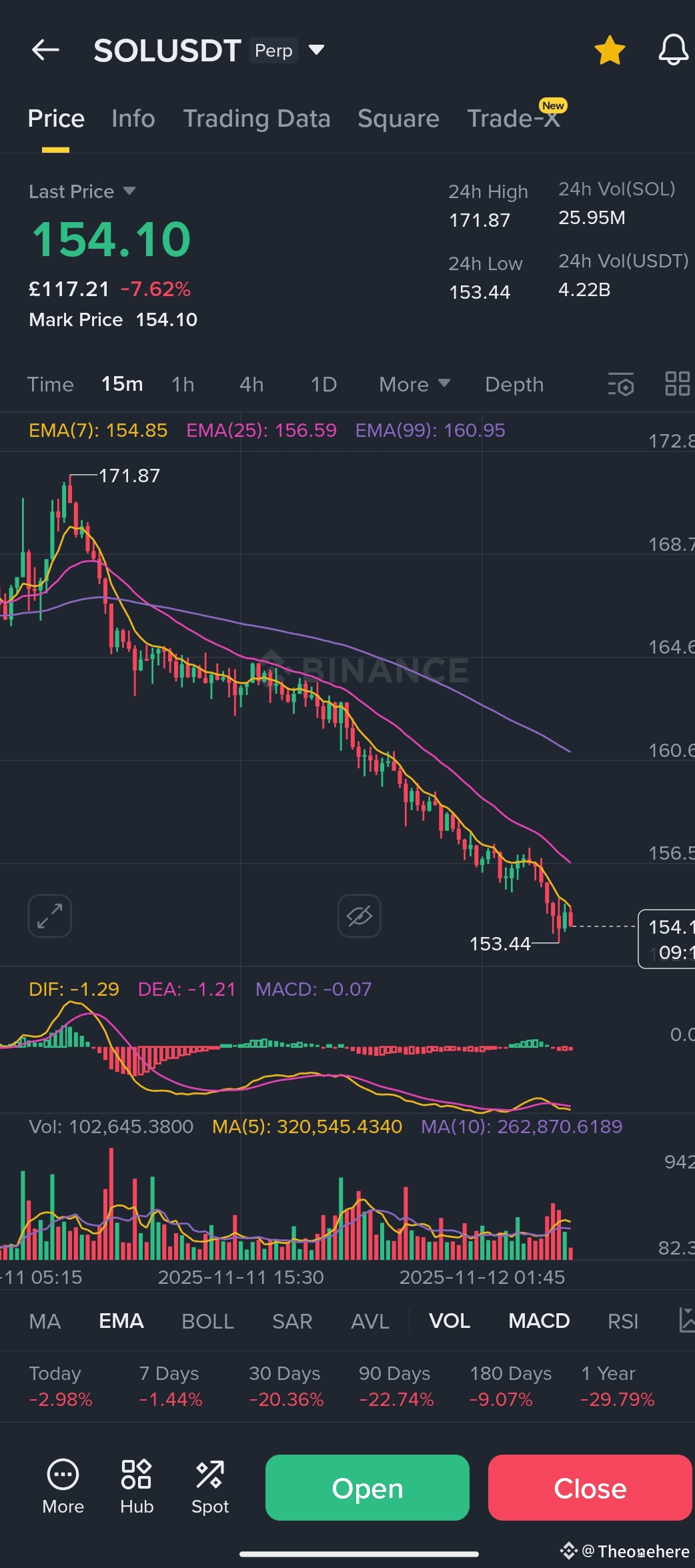Switch to the Info tab
Image resolution: width=695 pixels, height=1568 pixels.
click(x=133, y=119)
